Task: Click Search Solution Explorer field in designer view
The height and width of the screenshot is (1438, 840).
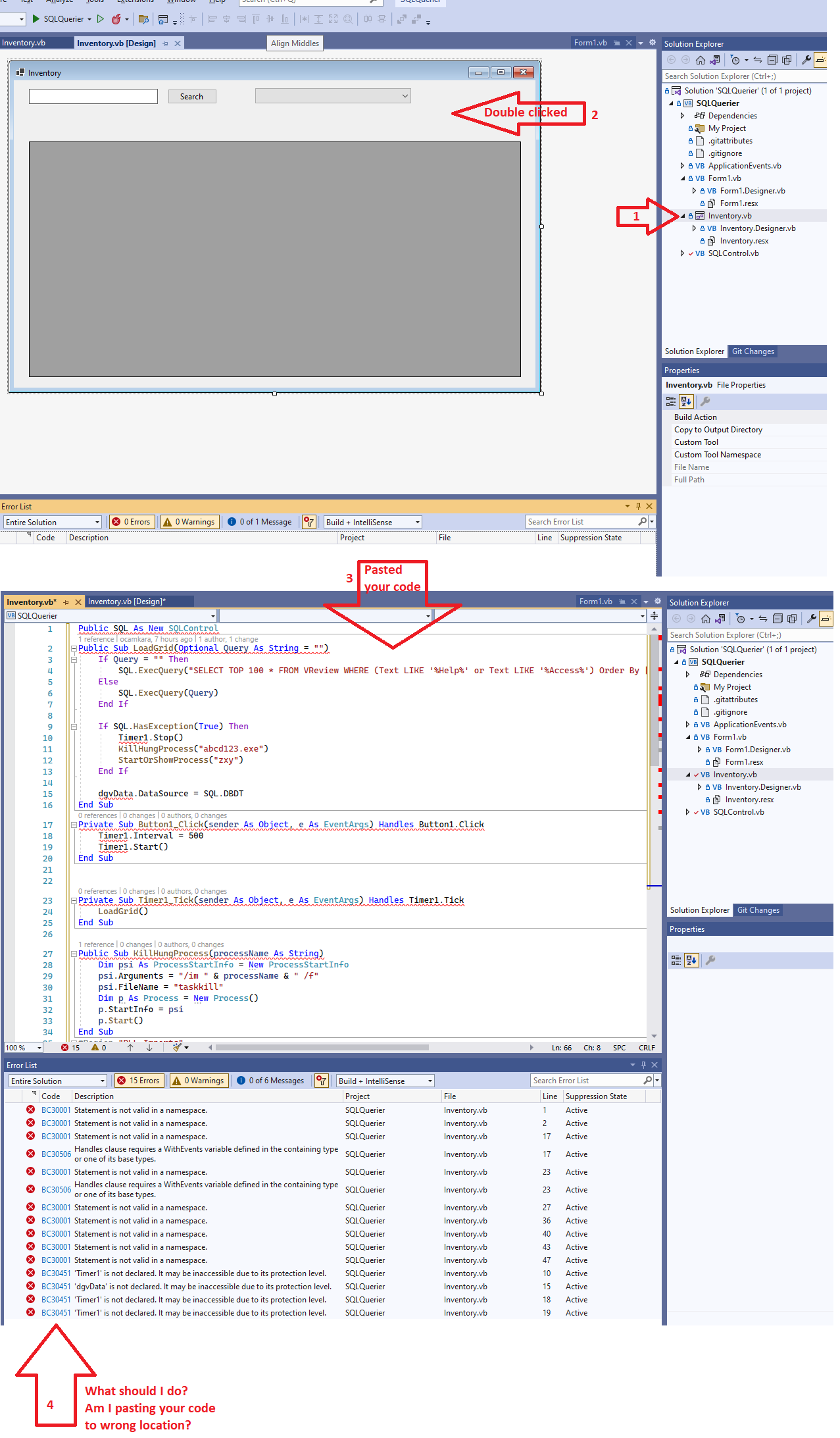Action: tap(743, 76)
